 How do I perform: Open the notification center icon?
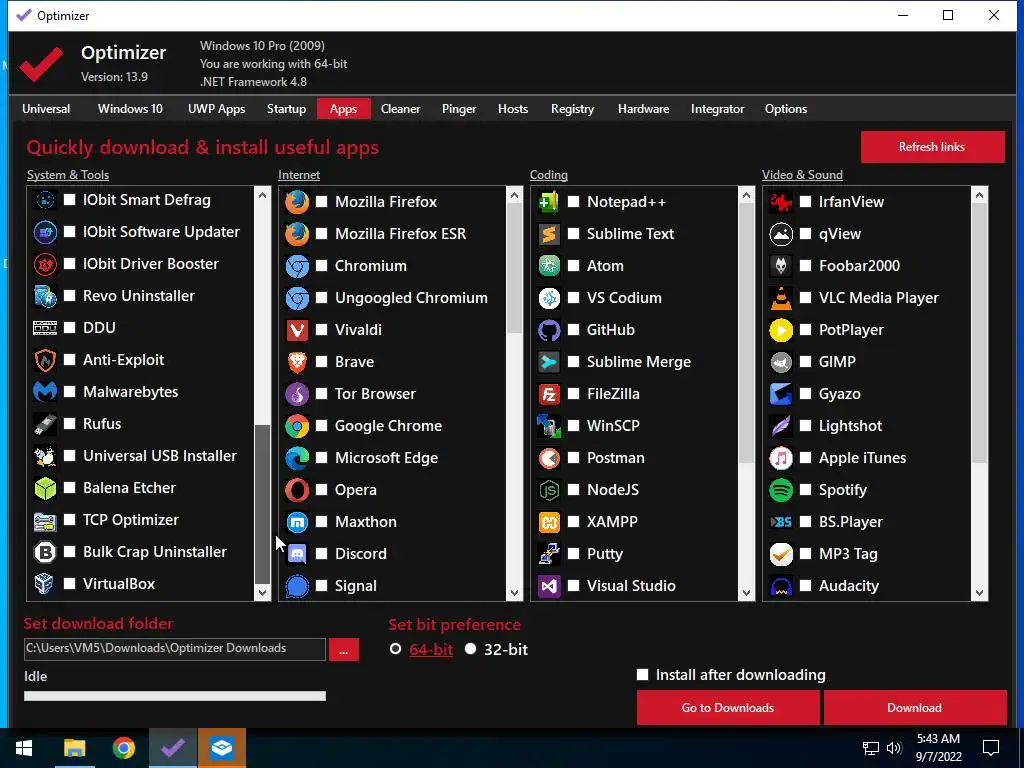(991, 748)
